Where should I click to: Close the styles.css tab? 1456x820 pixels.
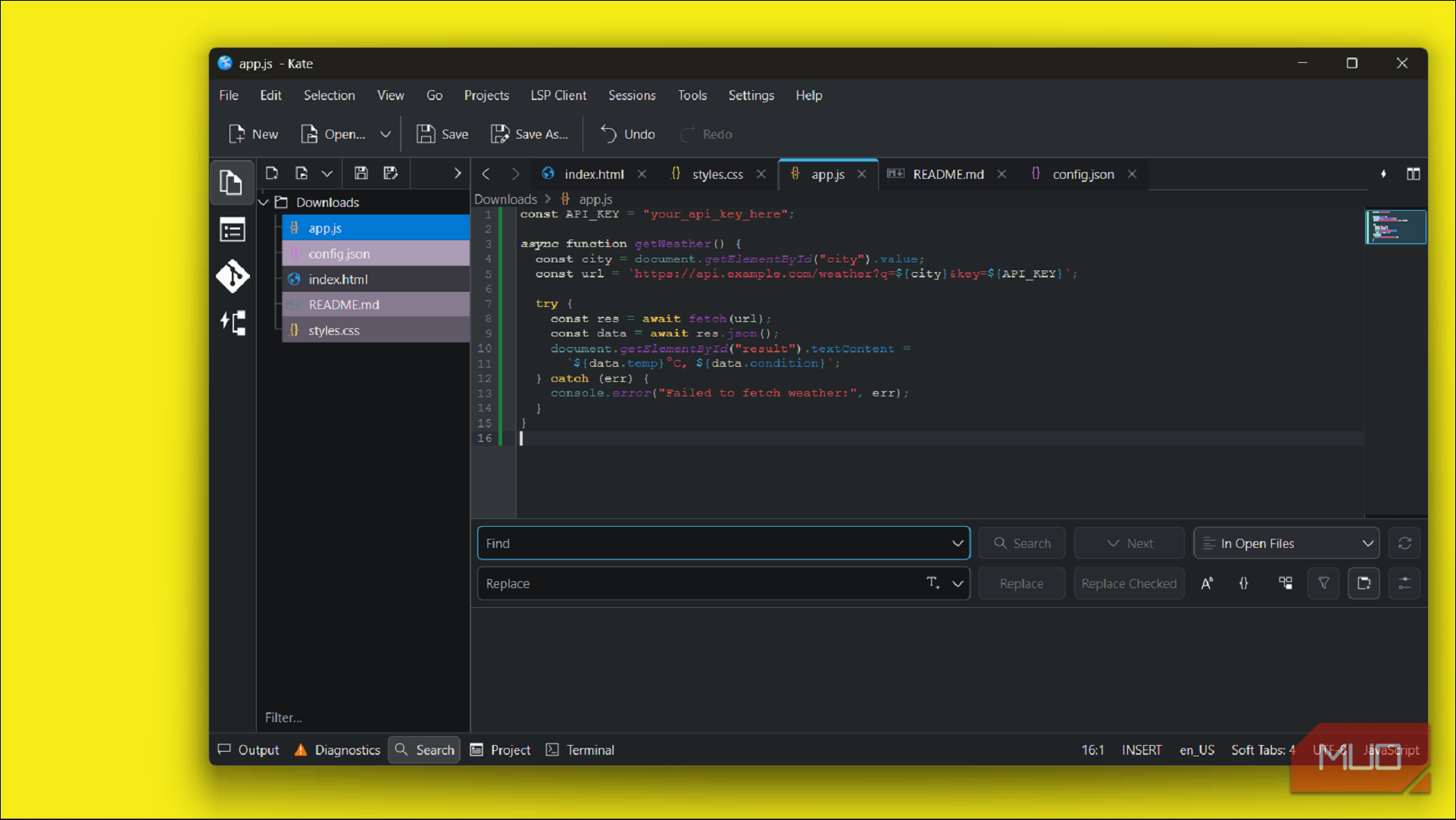[x=761, y=174]
